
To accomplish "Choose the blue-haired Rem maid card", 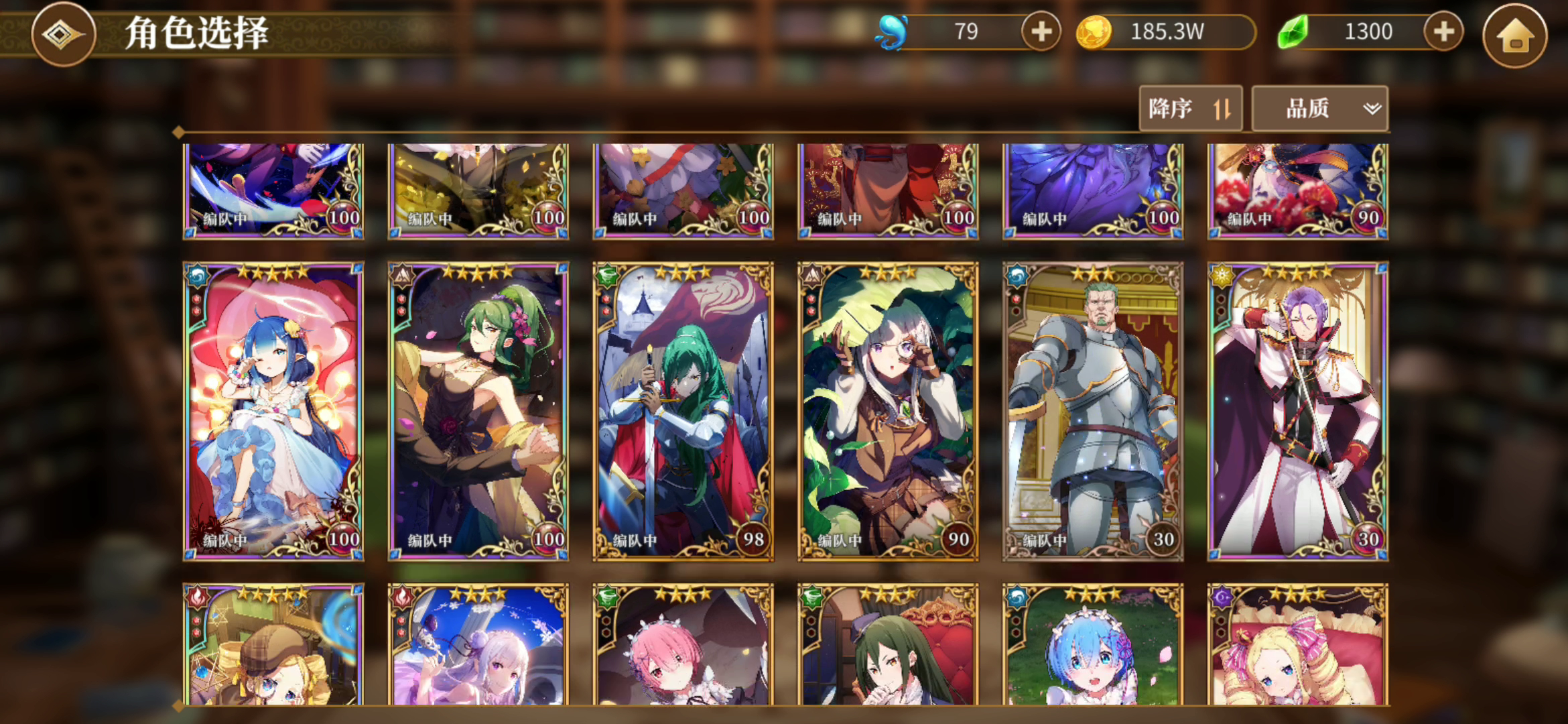I will [x=1093, y=644].
